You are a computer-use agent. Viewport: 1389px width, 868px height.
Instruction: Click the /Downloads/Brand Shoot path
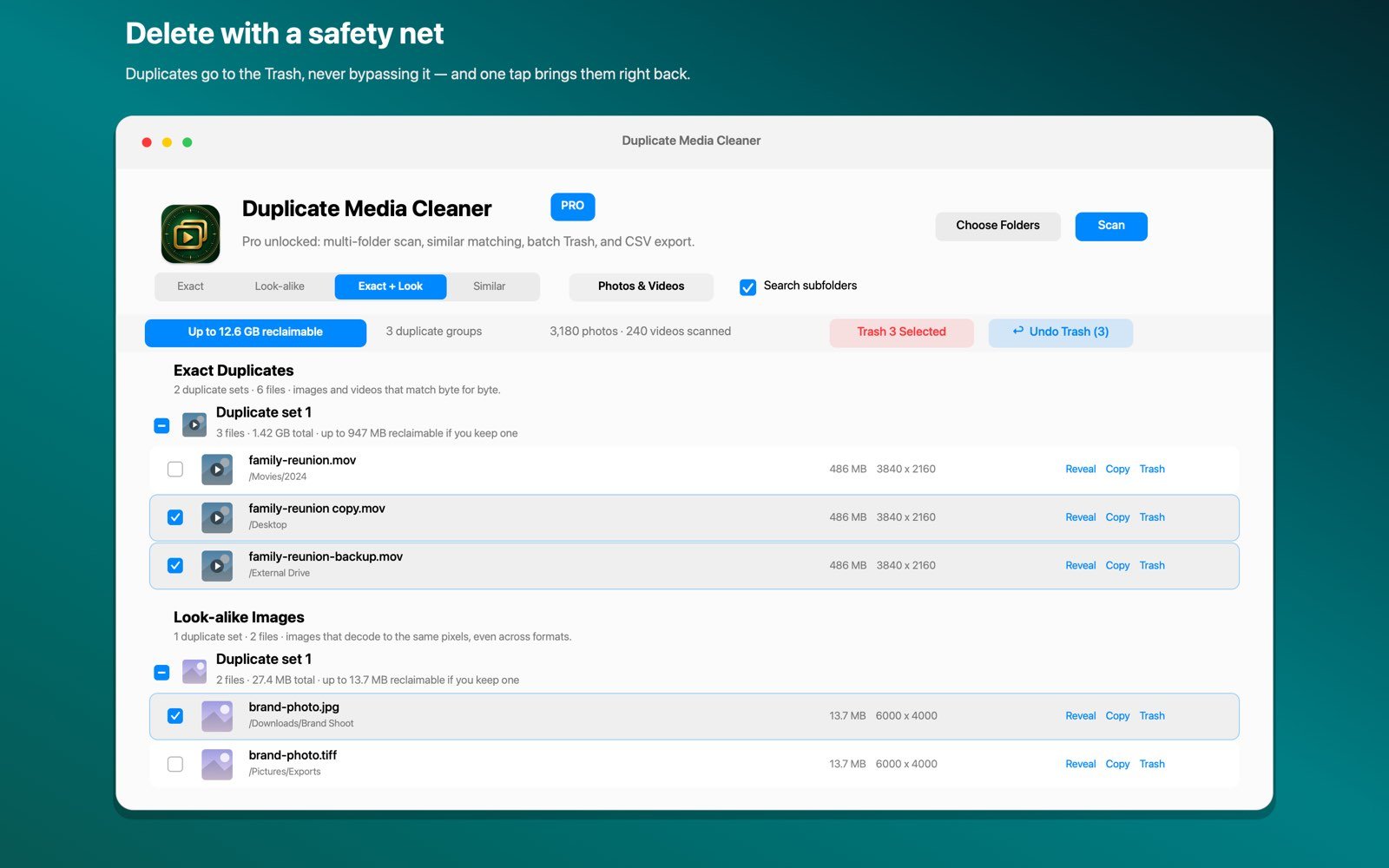coord(301,723)
